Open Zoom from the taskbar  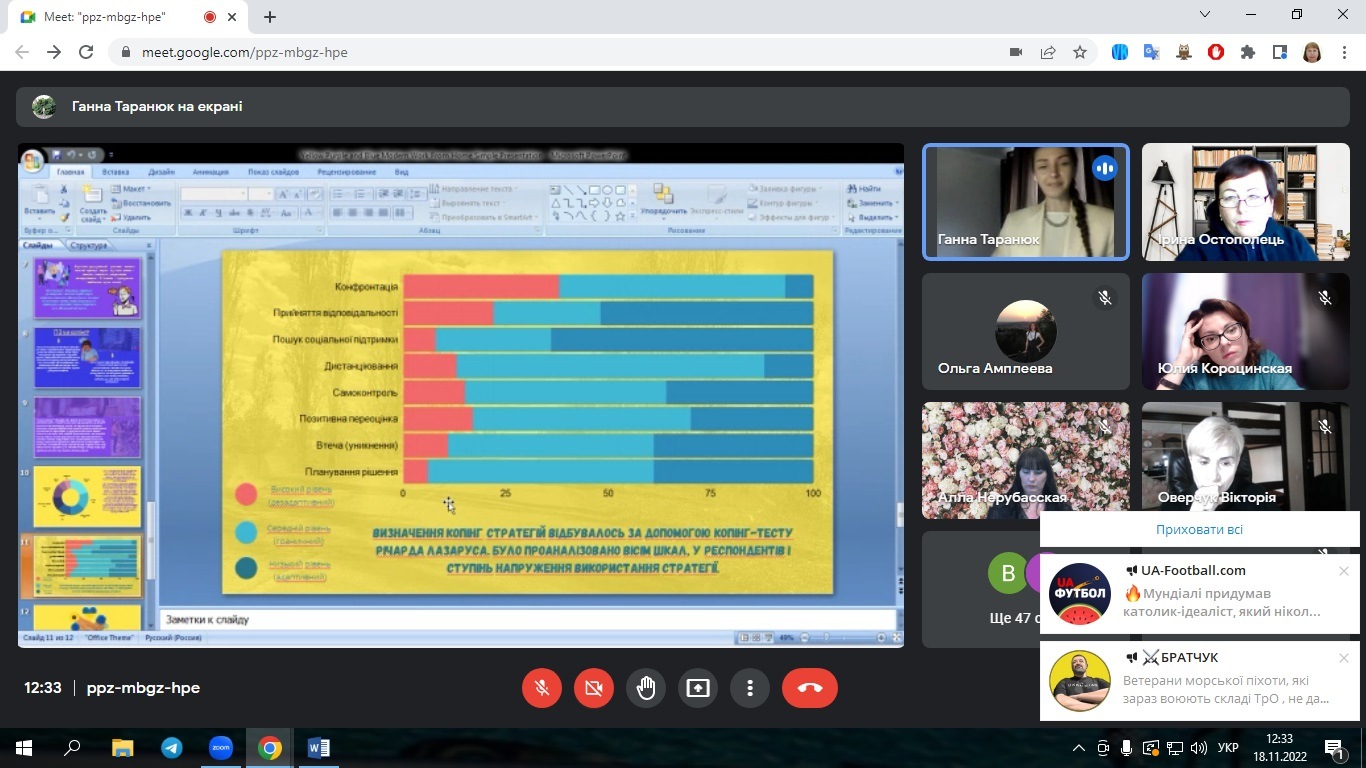click(220, 748)
